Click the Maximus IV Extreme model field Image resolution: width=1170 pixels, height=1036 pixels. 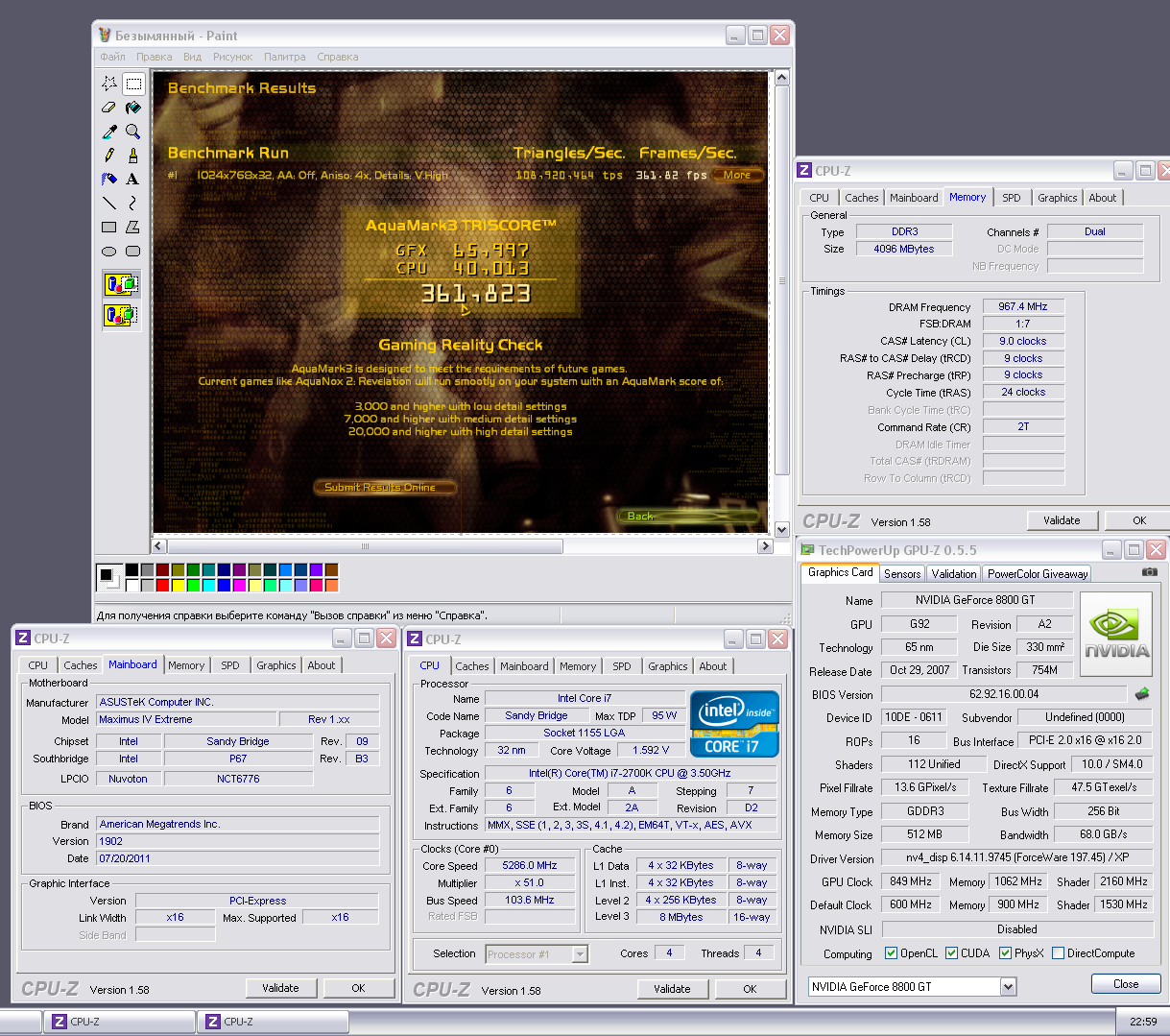185,719
